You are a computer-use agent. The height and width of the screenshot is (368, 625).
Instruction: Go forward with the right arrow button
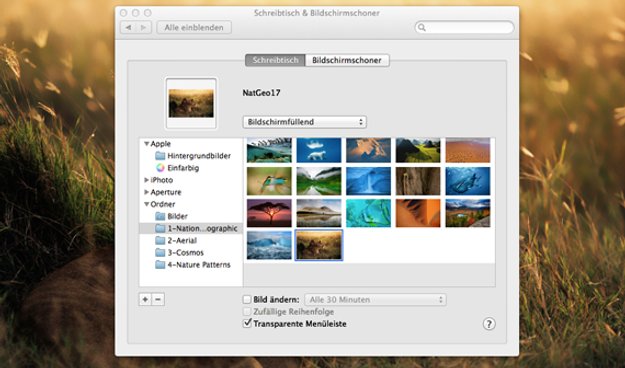(x=143, y=28)
